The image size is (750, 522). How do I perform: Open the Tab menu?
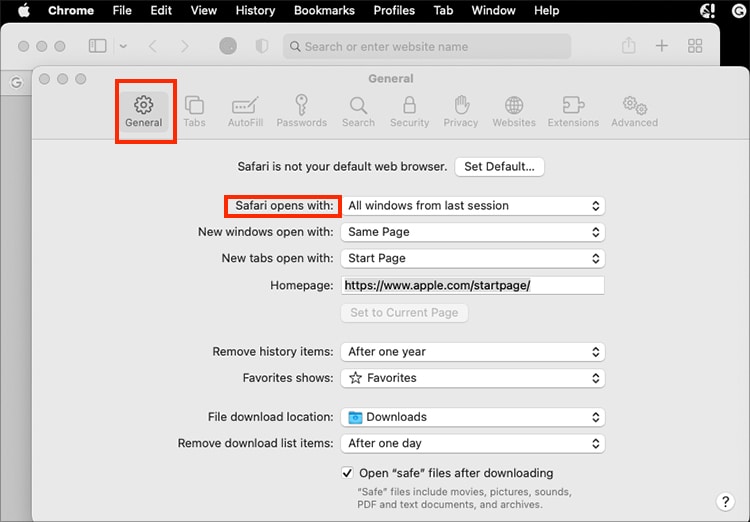(x=443, y=11)
